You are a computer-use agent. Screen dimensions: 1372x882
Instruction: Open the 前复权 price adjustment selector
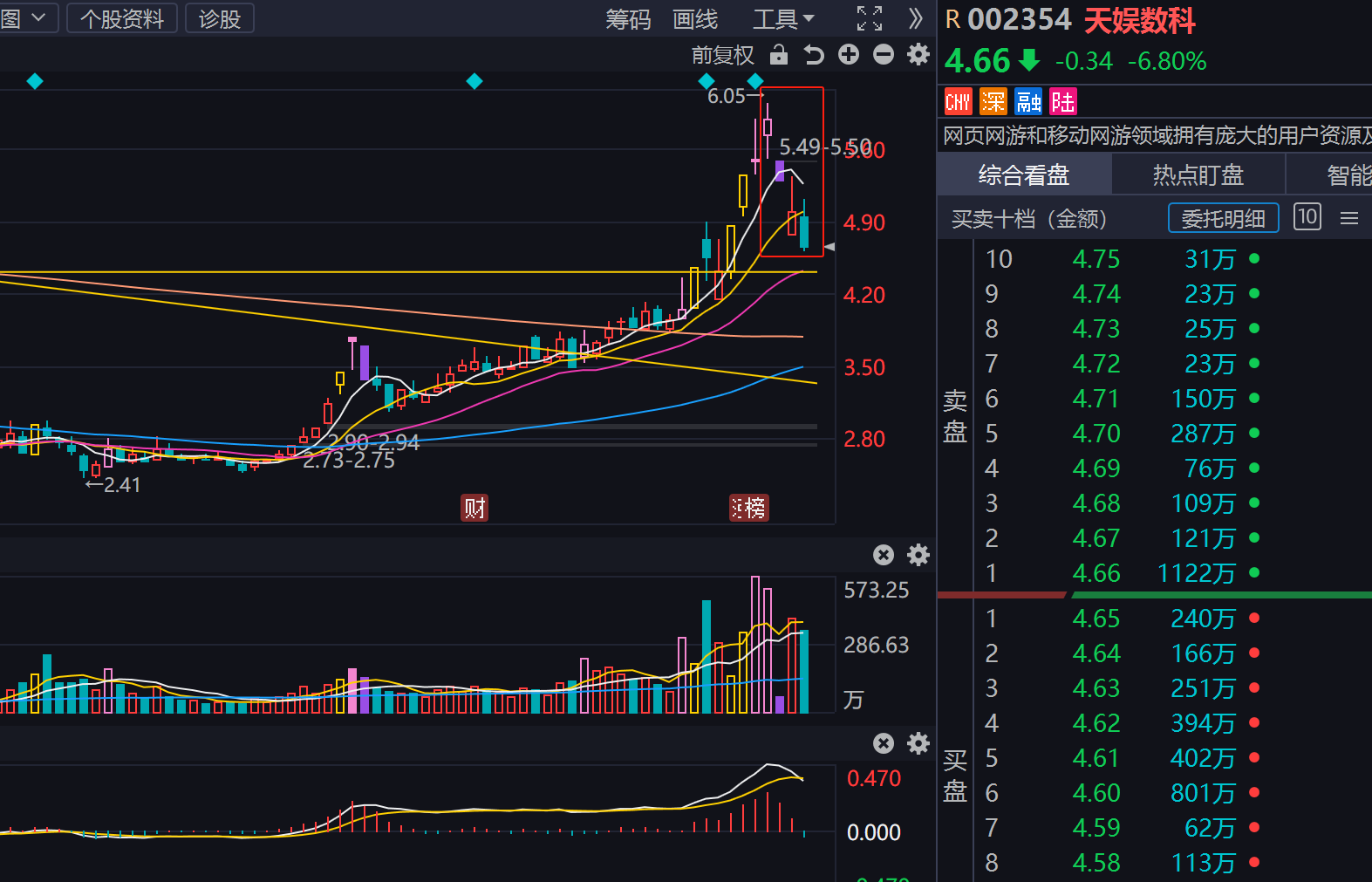(722, 56)
